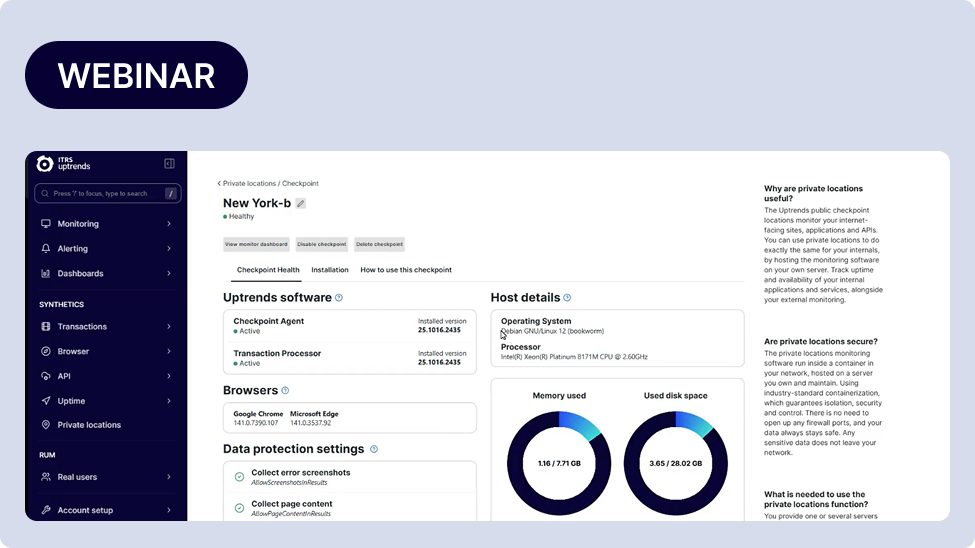Screen dimensions: 975x548
Task: Click the Intel Xeon Platinum processor text
Action: [x=574, y=357]
